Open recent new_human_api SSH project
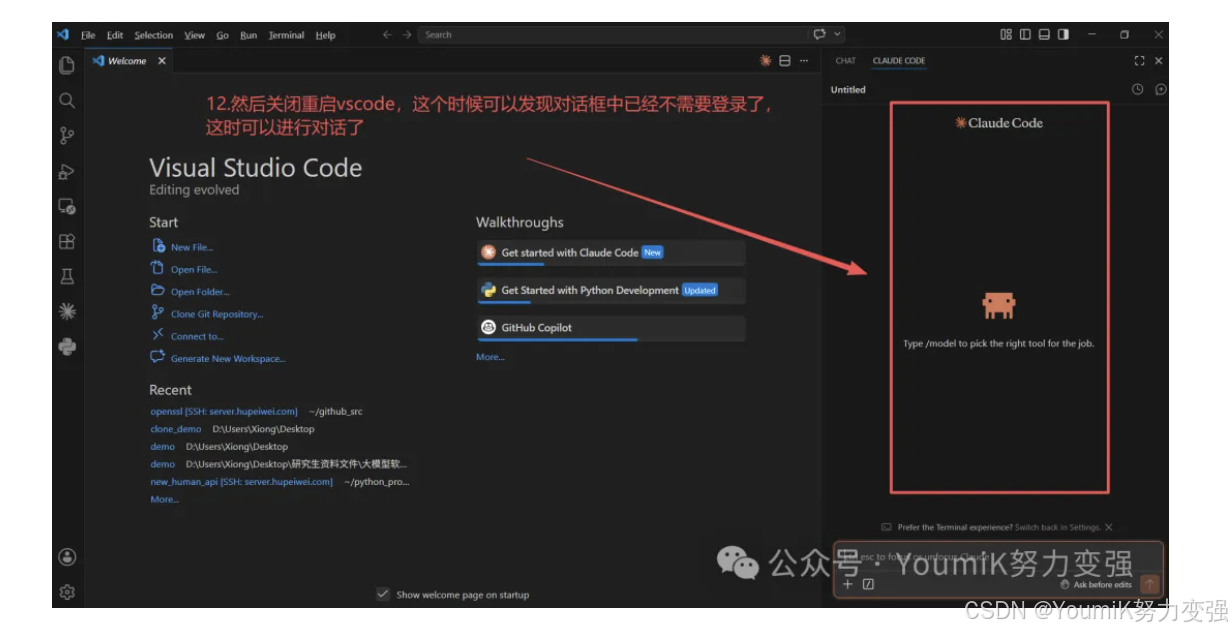 pyautogui.click(x=241, y=482)
